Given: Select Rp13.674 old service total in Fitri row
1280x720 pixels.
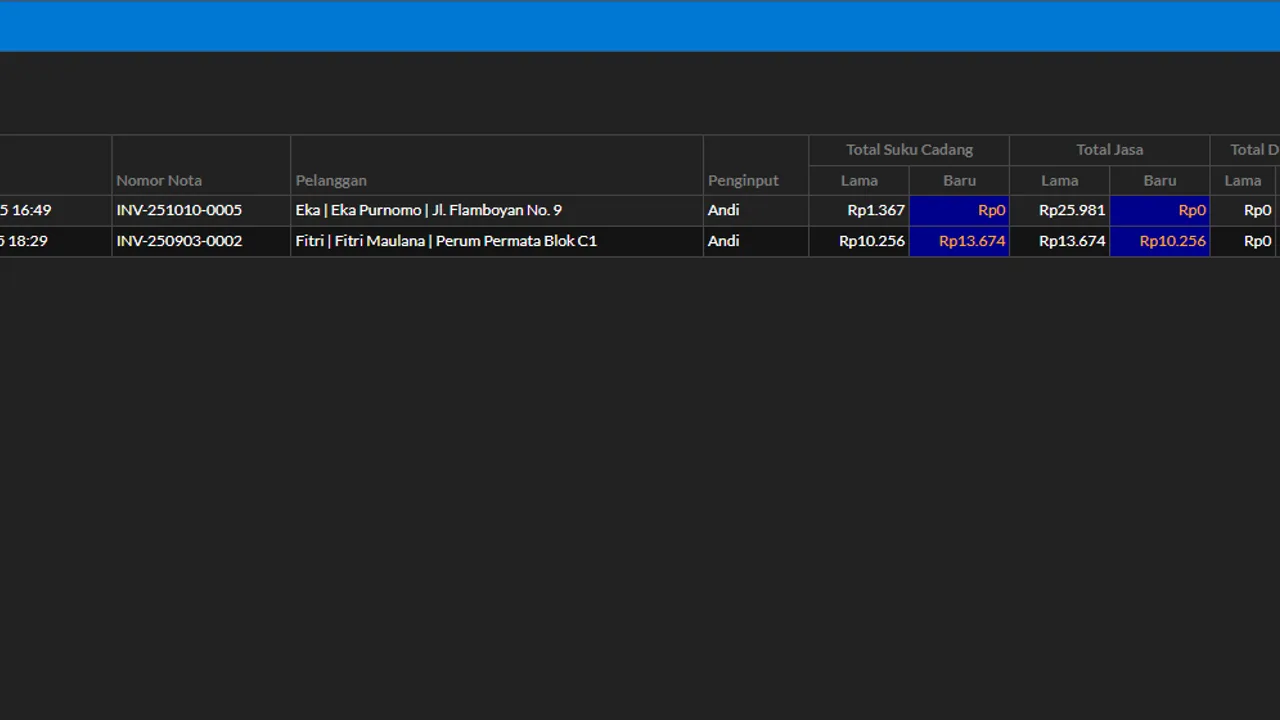Looking at the screenshot, I should pyautogui.click(x=1060, y=241).
